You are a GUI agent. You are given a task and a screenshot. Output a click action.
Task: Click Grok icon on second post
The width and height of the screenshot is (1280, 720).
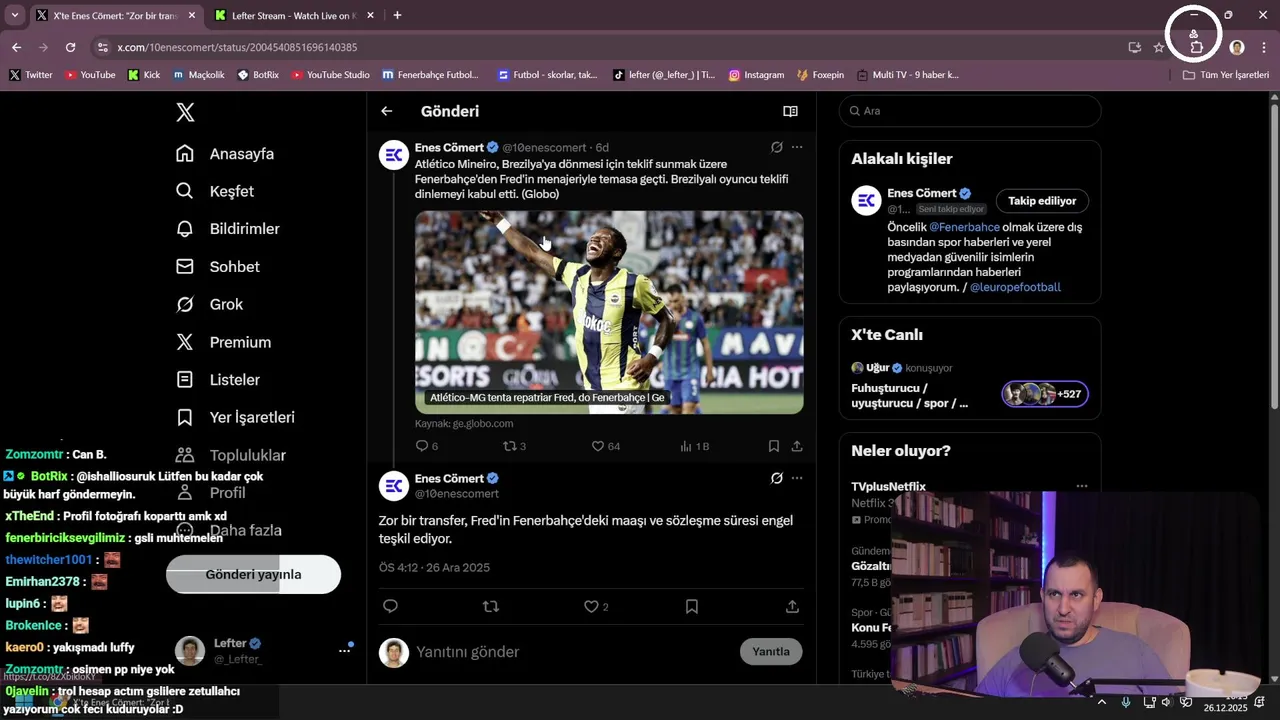[776, 478]
